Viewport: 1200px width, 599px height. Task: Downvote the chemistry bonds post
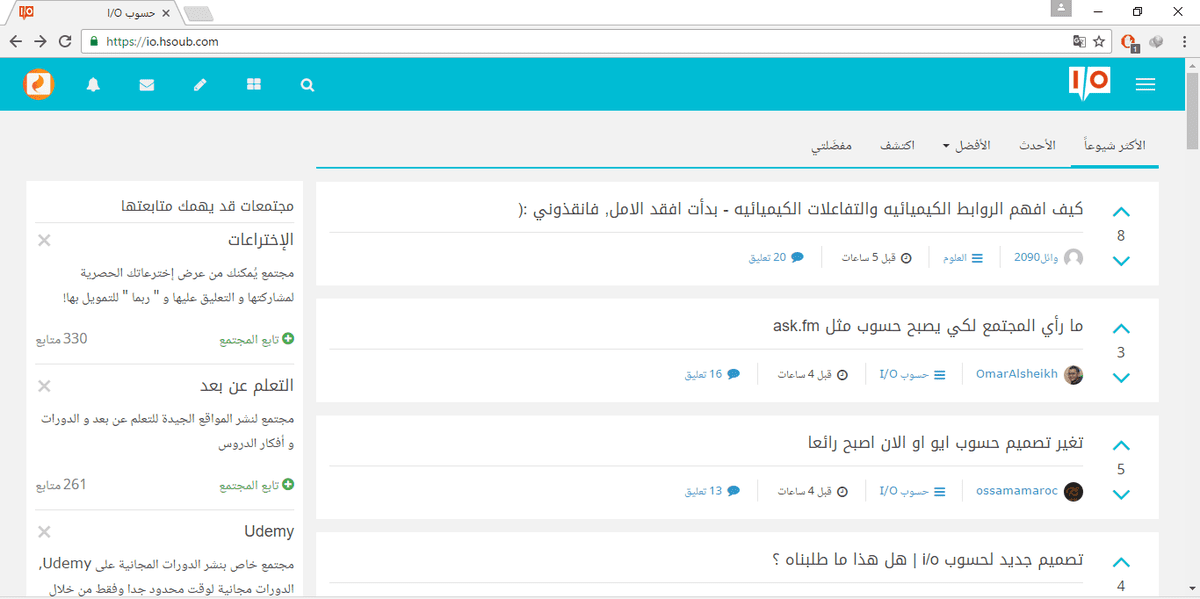click(x=1121, y=261)
